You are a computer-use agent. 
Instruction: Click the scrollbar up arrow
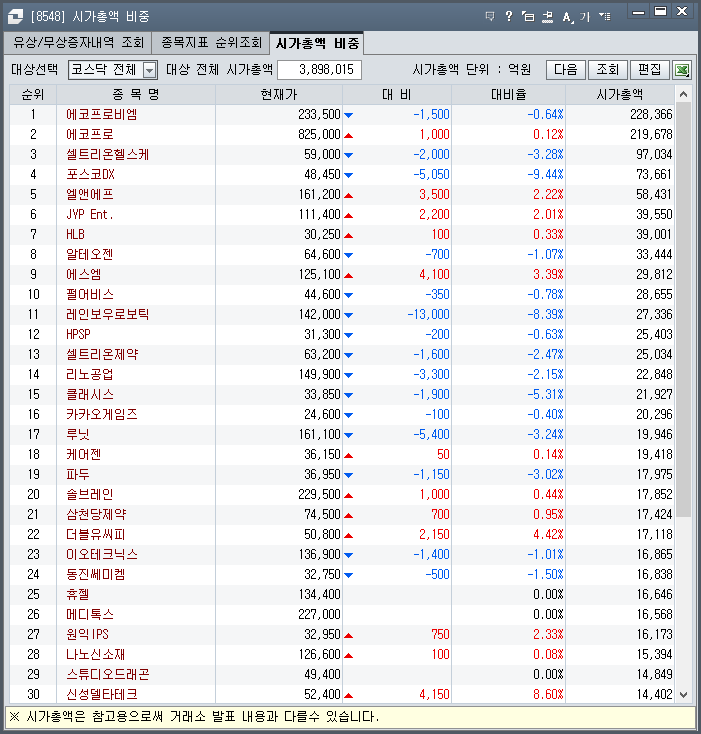click(x=683, y=95)
